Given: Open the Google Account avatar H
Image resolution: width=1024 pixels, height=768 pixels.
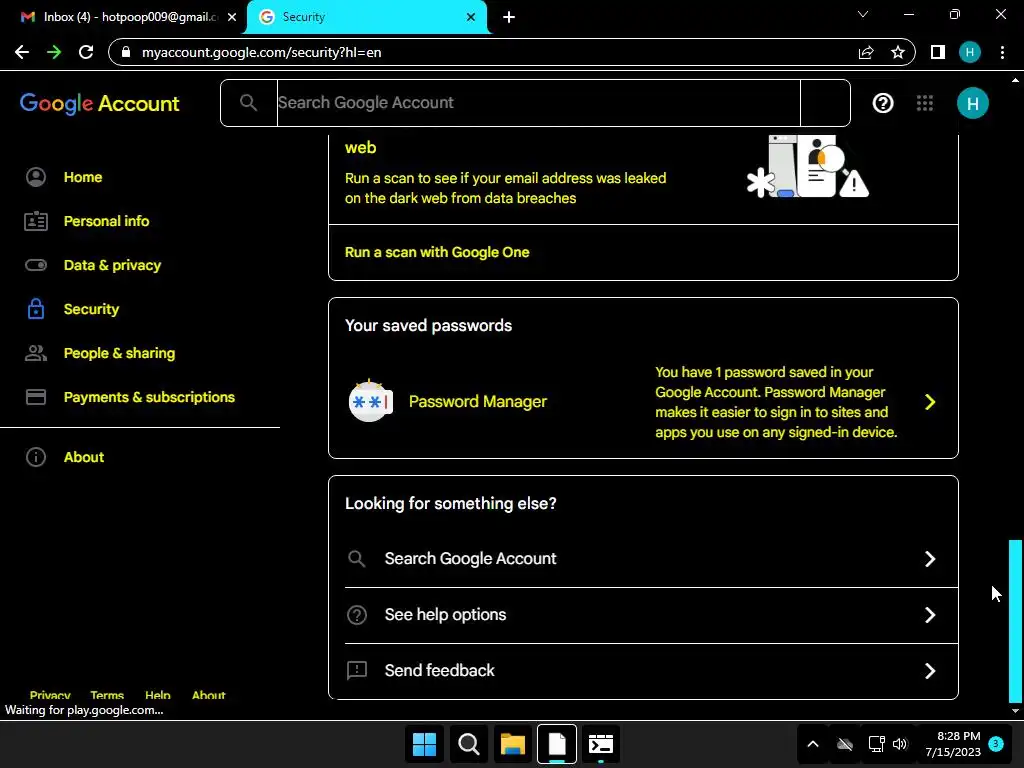Looking at the screenshot, I should click(972, 103).
